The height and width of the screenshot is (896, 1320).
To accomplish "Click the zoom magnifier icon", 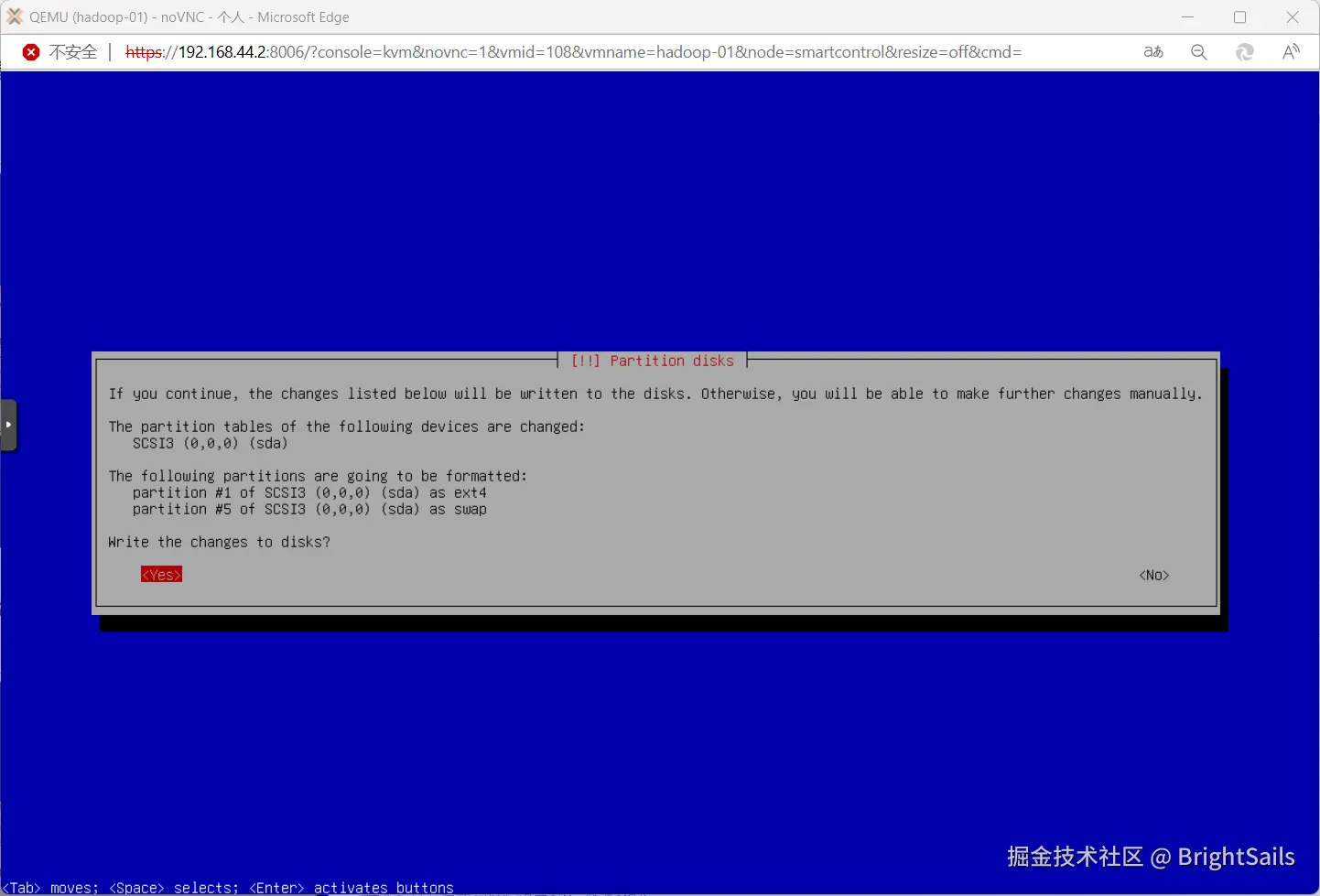I will coord(1199,52).
